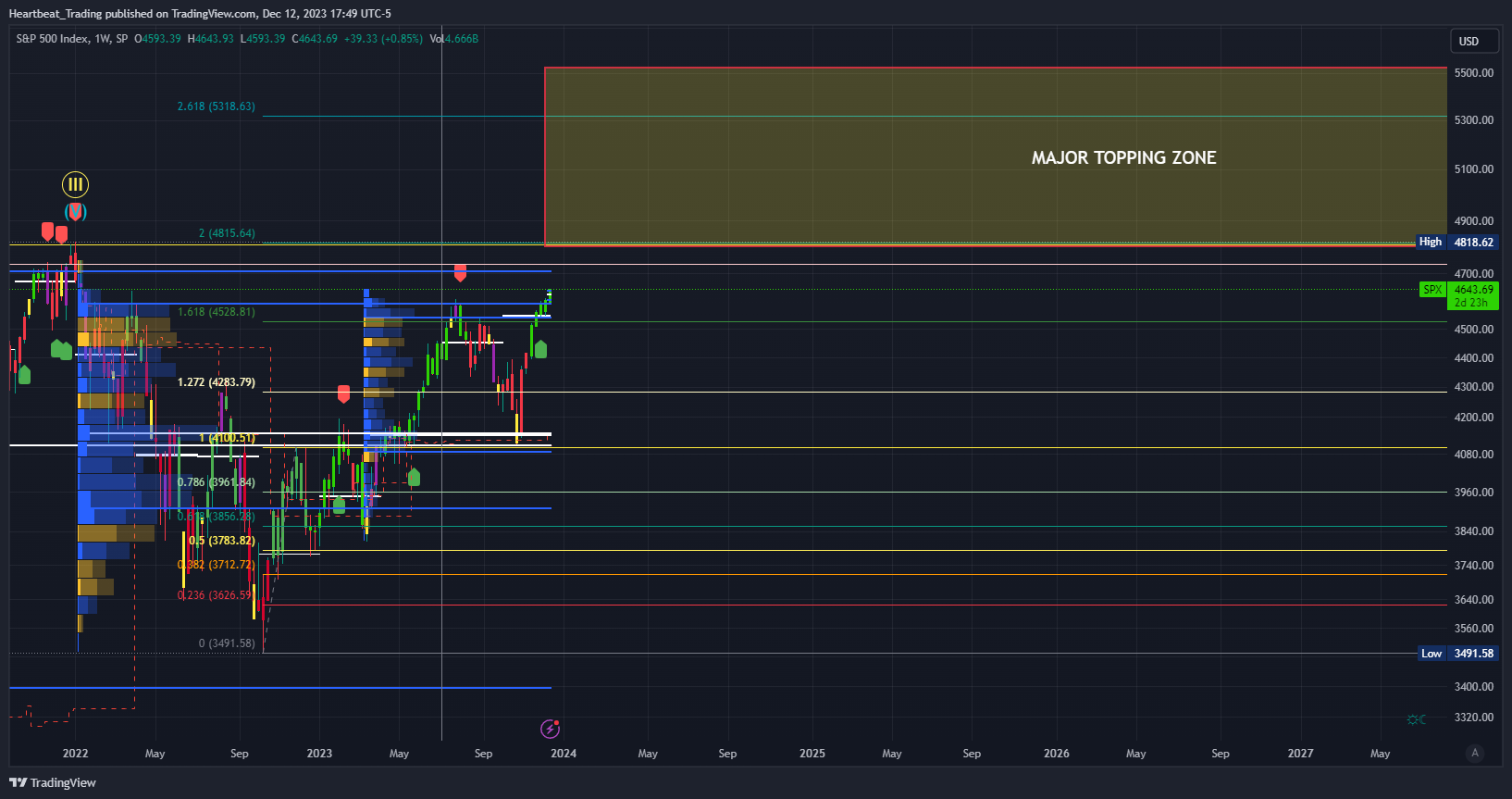Click the 2026 label on the time axis

[1057, 754]
